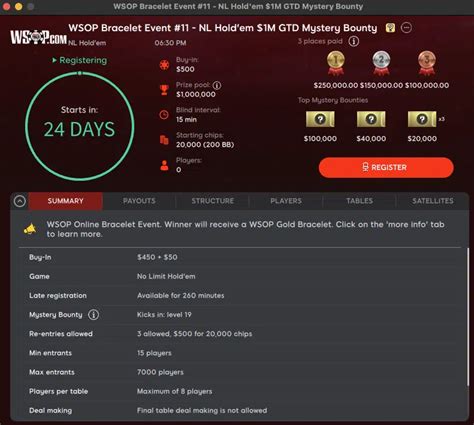Open the STRUCTURE tab
474x425 pixels.
[213, 201]
